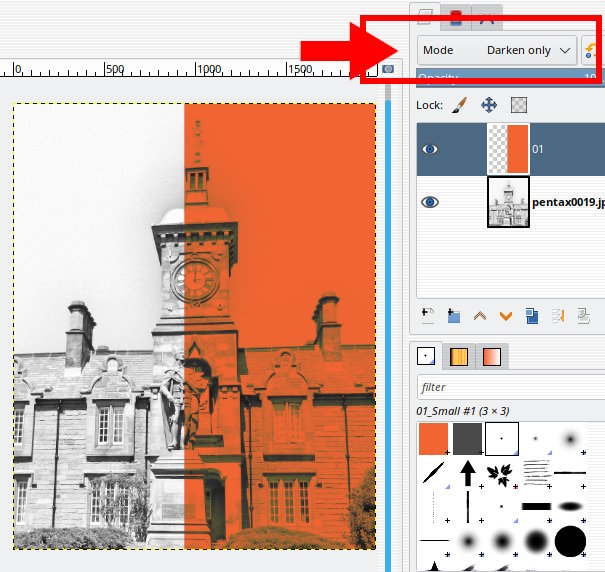Raise the layer one step
Image resolution: width=605 pixels, height=572 pixels.
tap(480, 316)
